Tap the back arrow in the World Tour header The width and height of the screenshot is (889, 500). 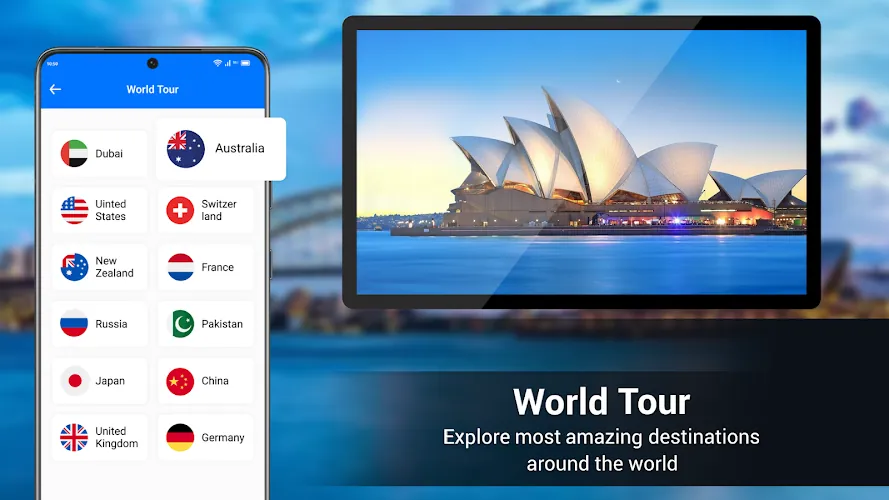pos(55,89)
